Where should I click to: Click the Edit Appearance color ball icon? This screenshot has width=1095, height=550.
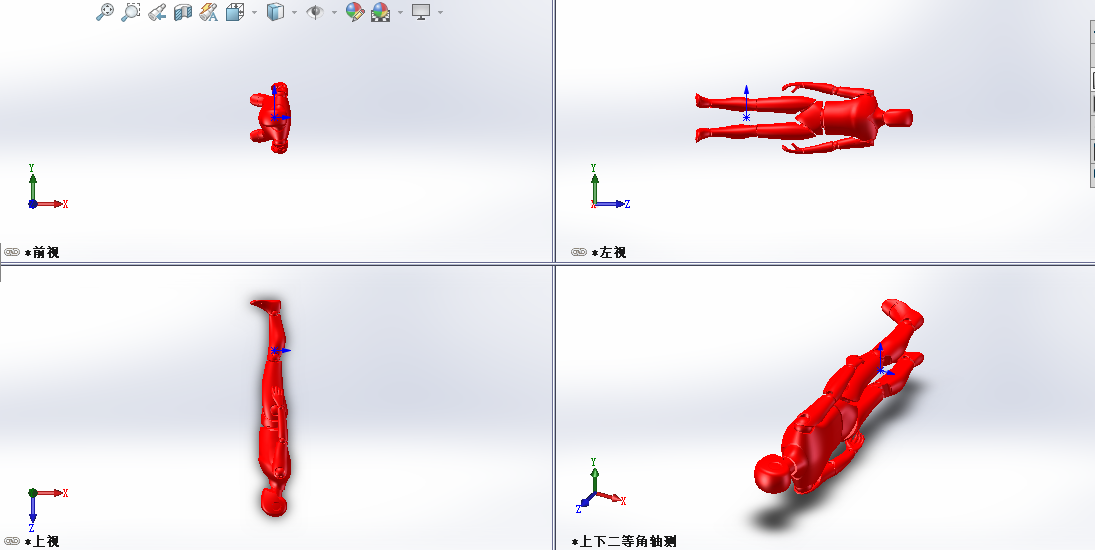click(x=355, y=12)
